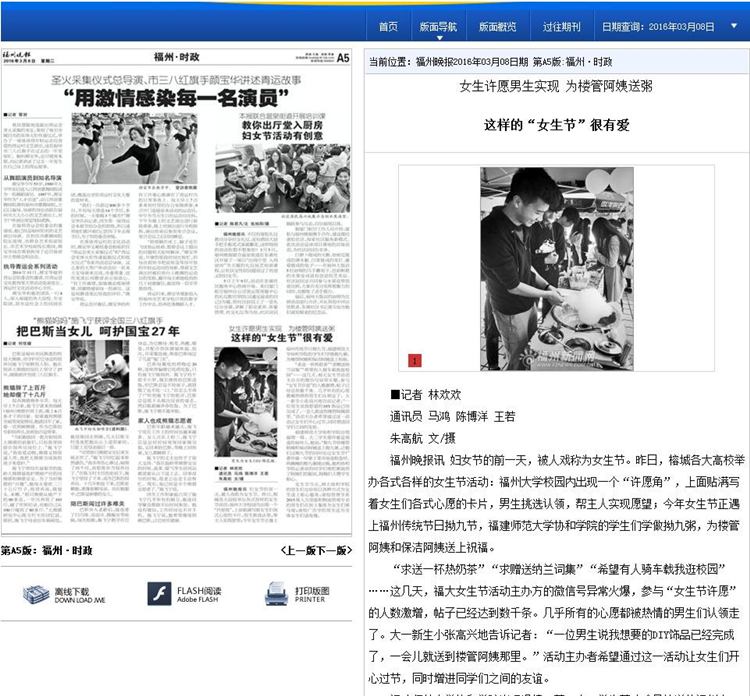Click the small porridge photo on page preview

coord(245,402)
